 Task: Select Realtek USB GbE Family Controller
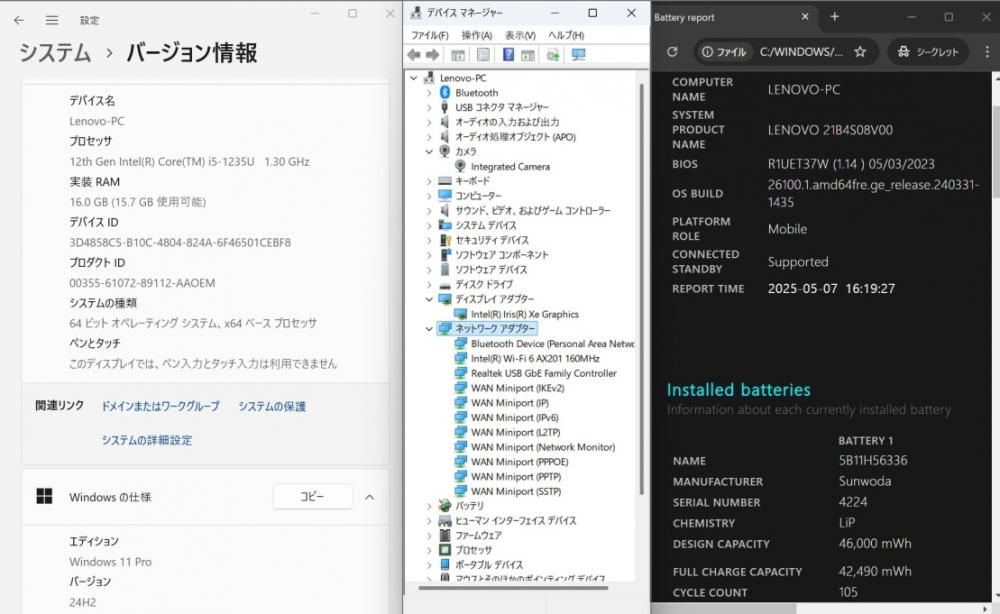(543, 374)
